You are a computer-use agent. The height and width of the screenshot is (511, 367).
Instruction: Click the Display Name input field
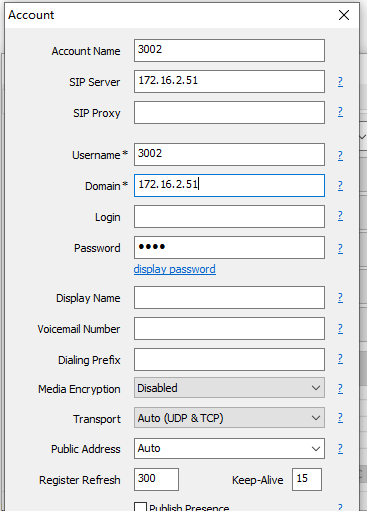[x=229, y=297]
